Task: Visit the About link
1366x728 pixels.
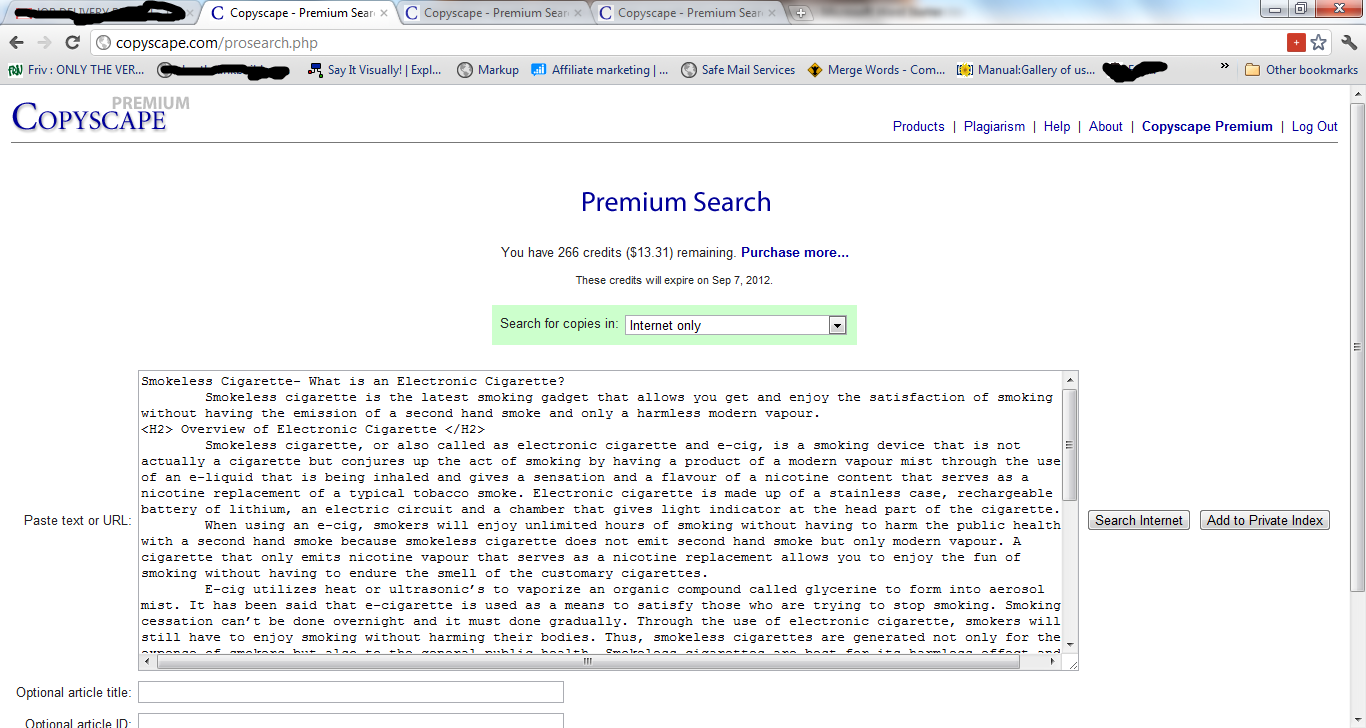Action: coord(1106,127)
